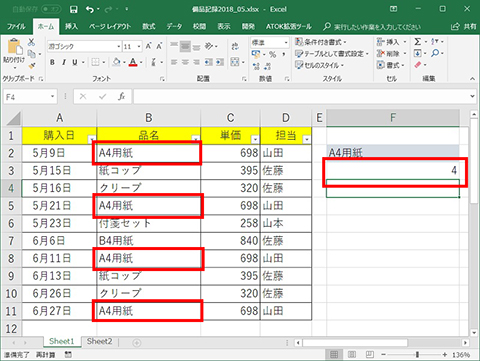Click the Undo arrow icon

click(x=90, y=9)
